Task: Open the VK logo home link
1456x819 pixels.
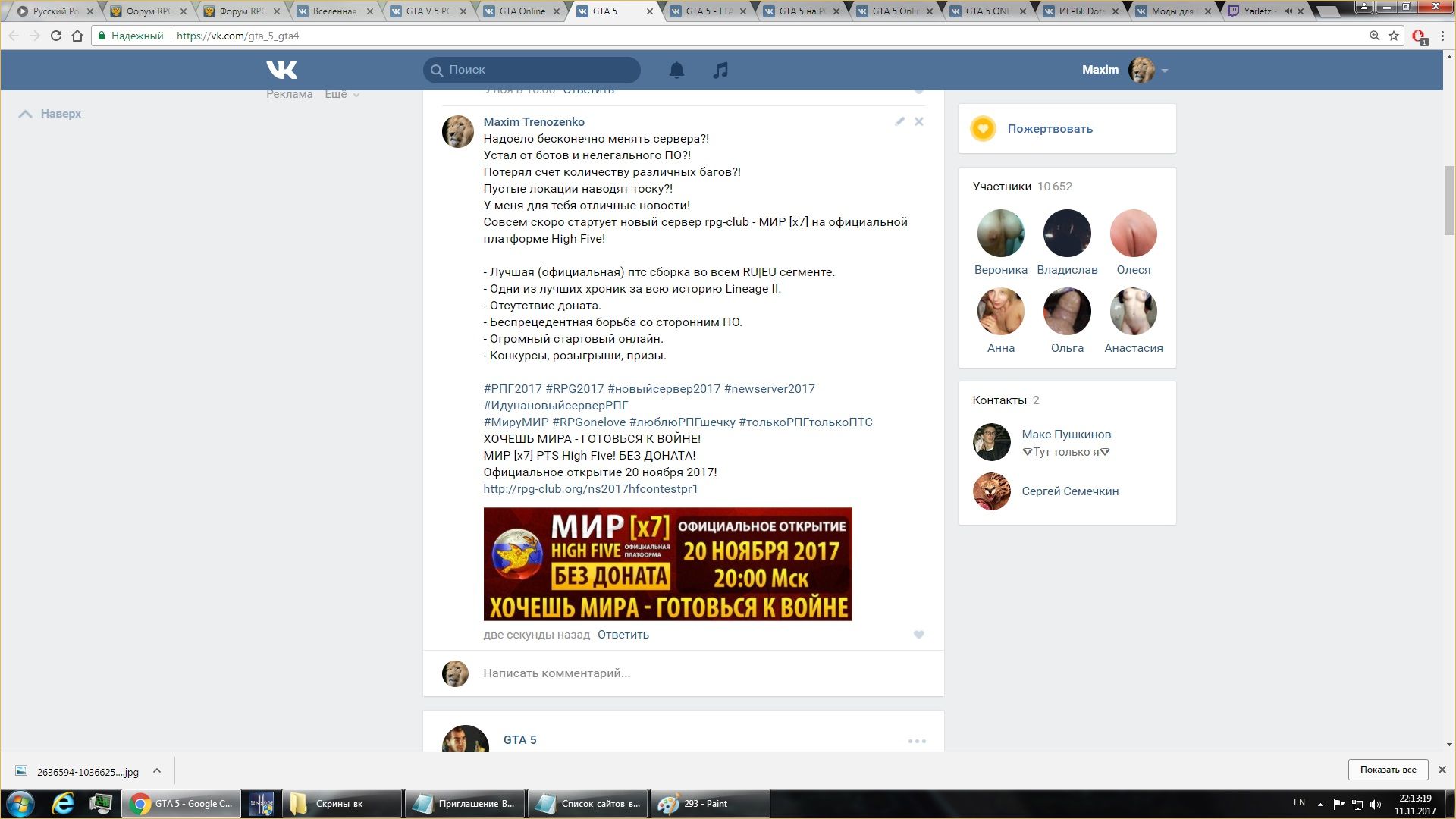Action: point(281,70)
